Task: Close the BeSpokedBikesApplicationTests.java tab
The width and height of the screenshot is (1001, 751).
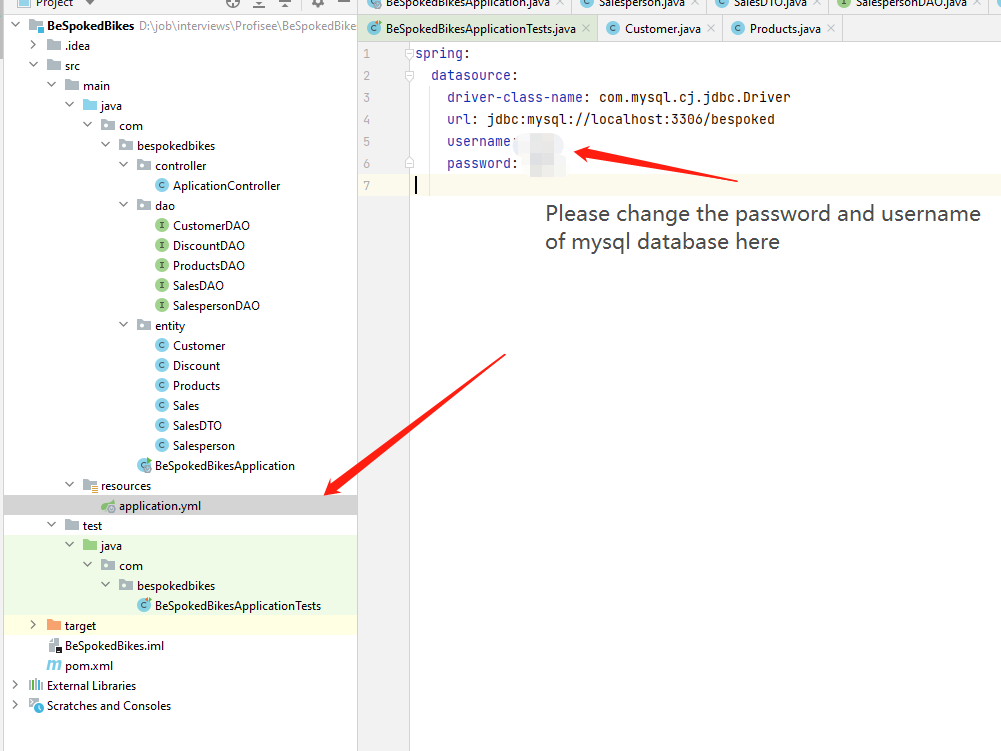Action: pos(585,28)
